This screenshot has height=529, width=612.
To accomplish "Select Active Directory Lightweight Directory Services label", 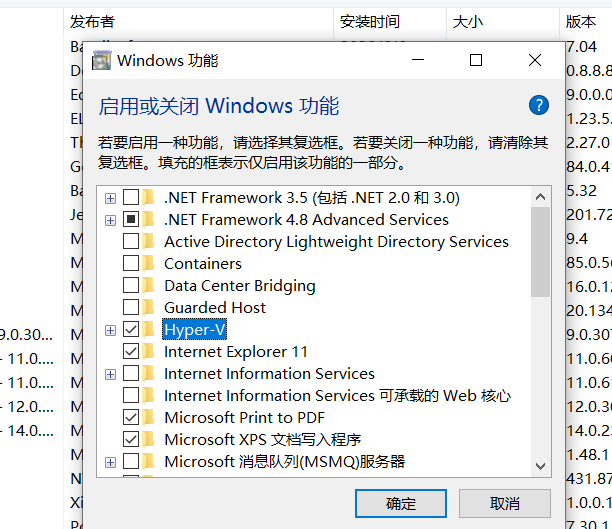I will (x=336, y=242).
